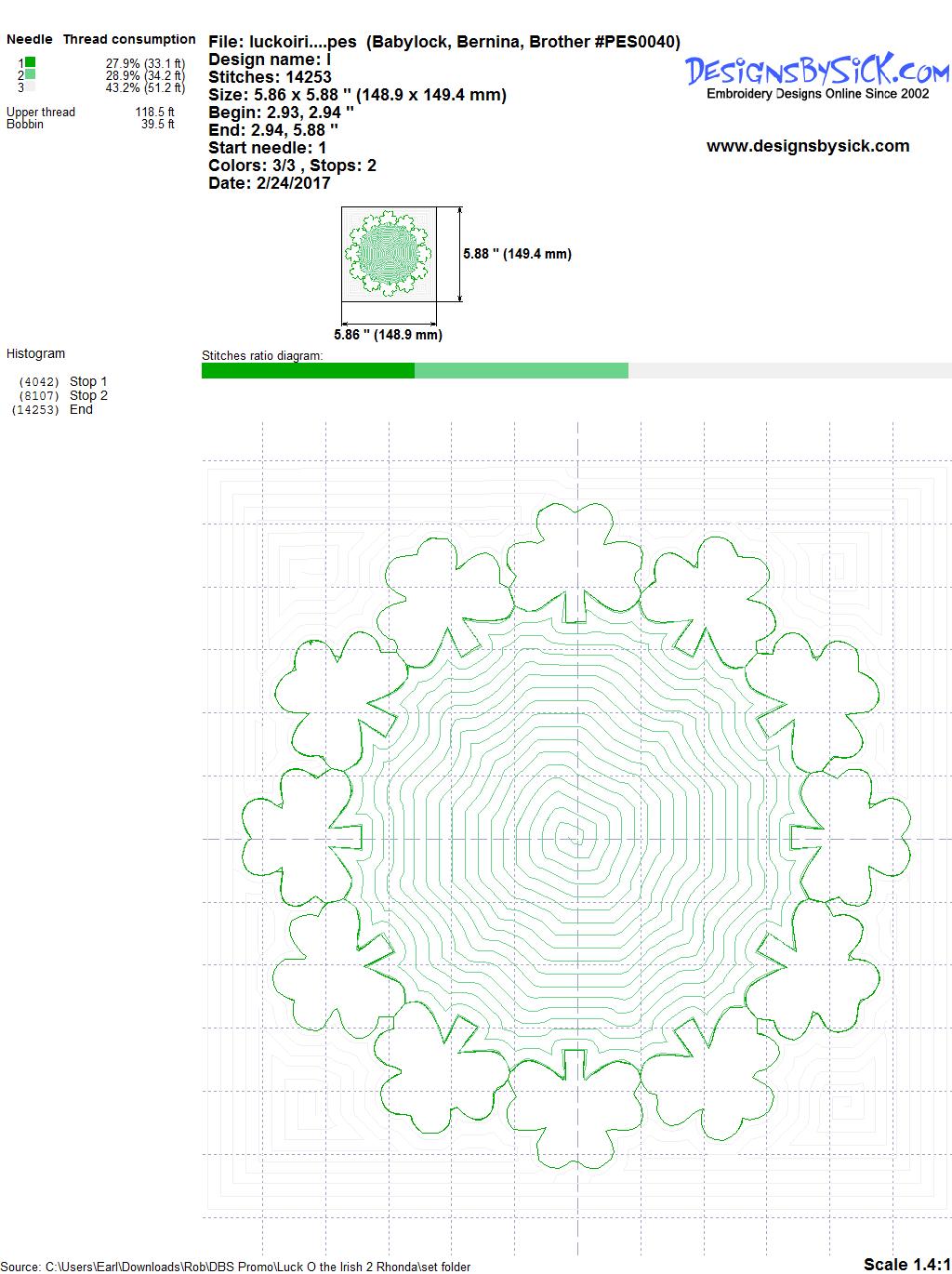Click the Thread consumption column header

tap(129, 39)
